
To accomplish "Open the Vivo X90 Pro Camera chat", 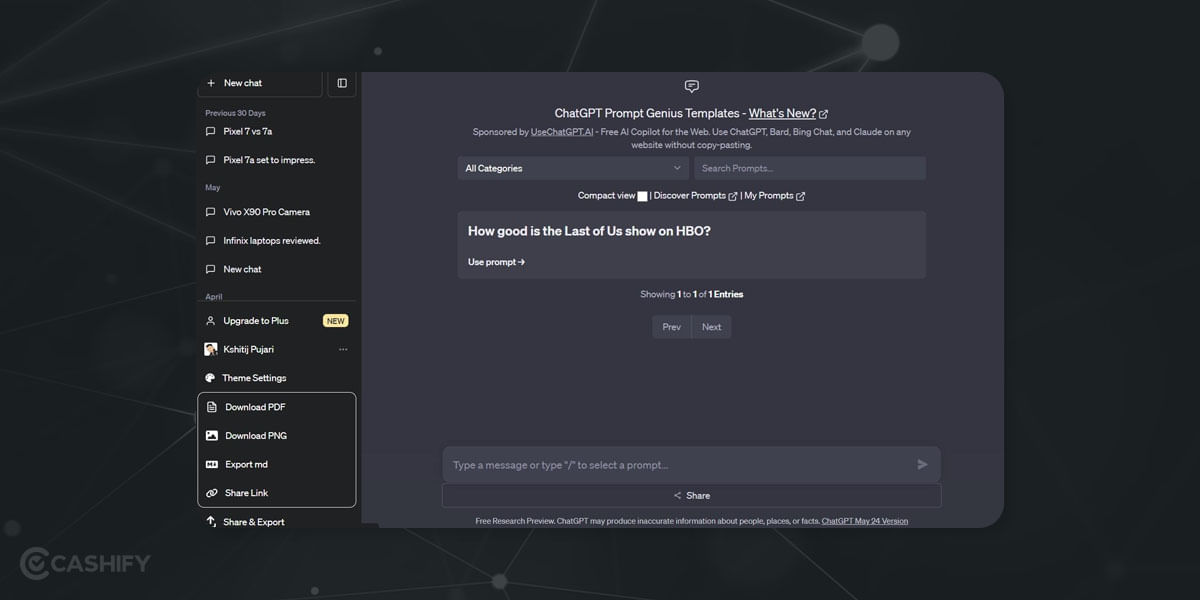I will click(x=267, y=212).
